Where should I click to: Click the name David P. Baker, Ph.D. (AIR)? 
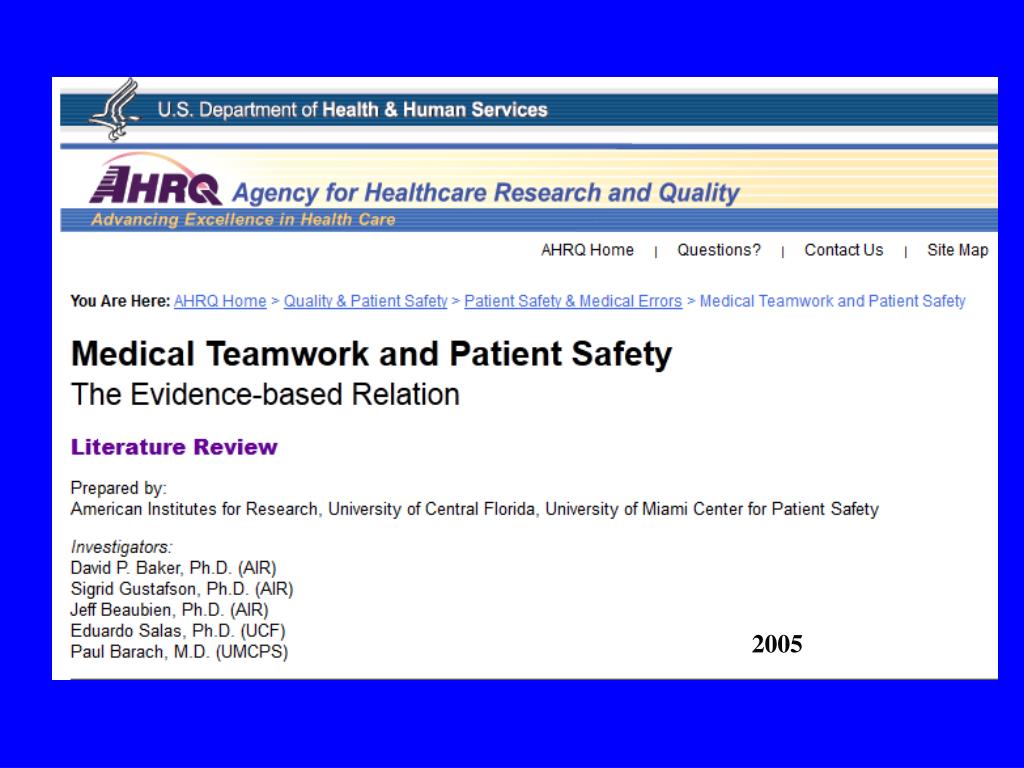click(x=173, y=568)
